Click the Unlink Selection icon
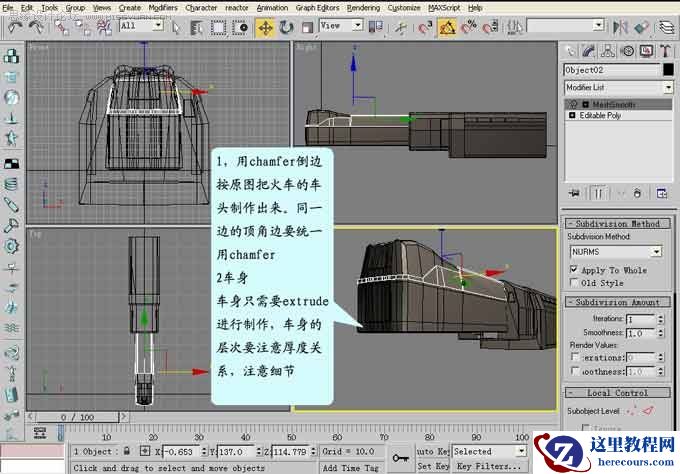This screenshot has width=680, height=474. point(82,27)
